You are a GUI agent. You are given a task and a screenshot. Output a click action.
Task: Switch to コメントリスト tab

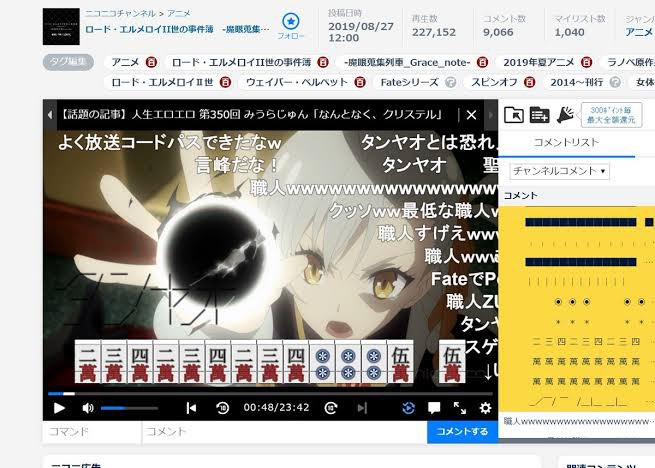[x=566, y=142]
